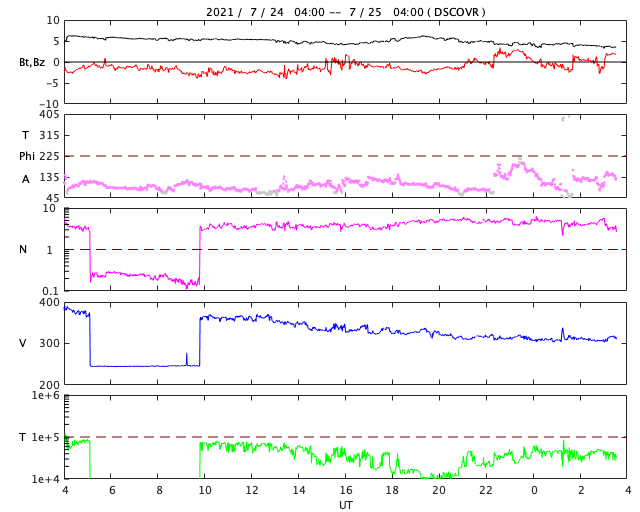Screen dimensions: 640x512
Task: Click the plot title date range text
Action: coord(345,12)
